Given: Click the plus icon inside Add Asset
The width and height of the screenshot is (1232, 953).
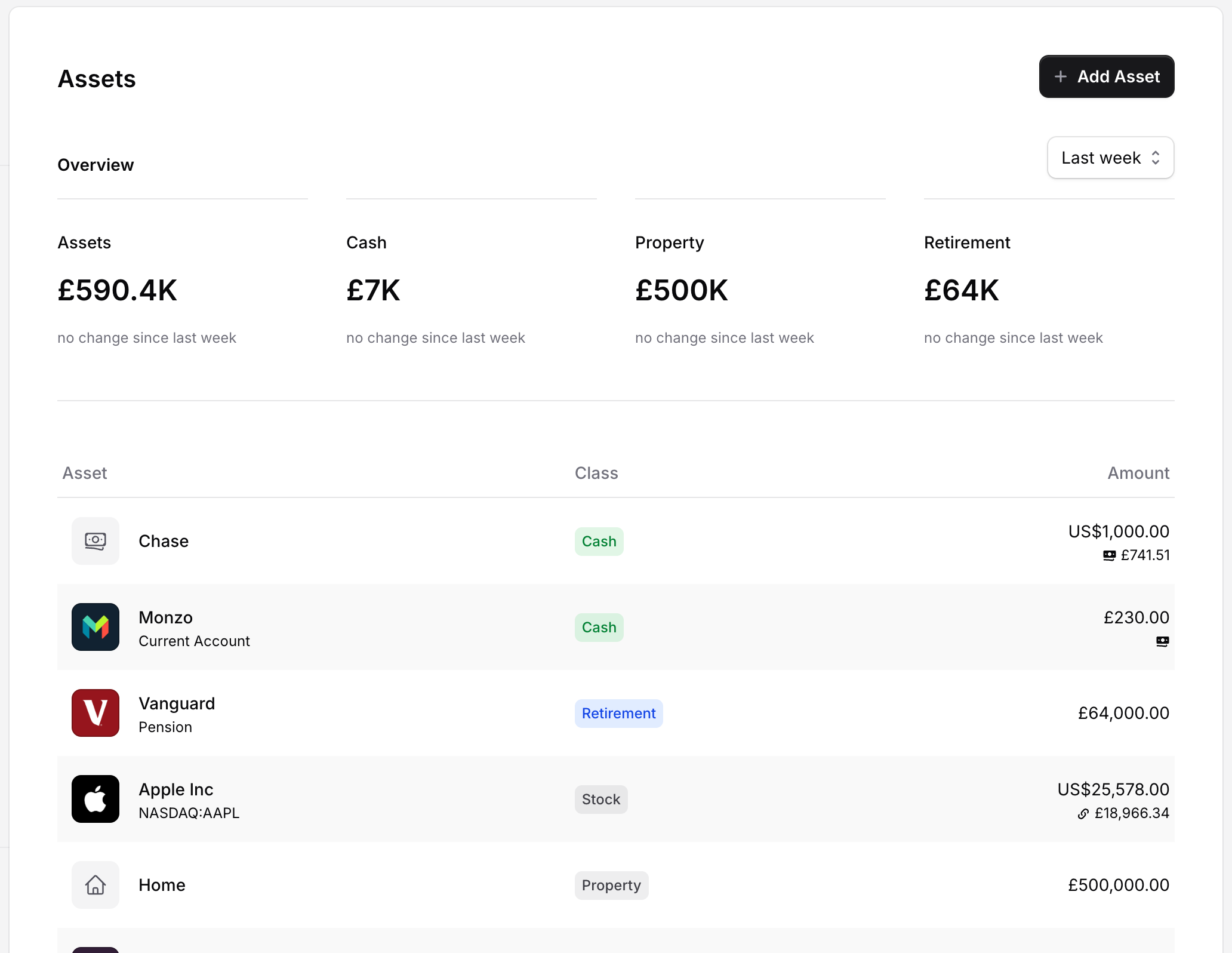Looking at the screenshot, I should (1061, 76).
